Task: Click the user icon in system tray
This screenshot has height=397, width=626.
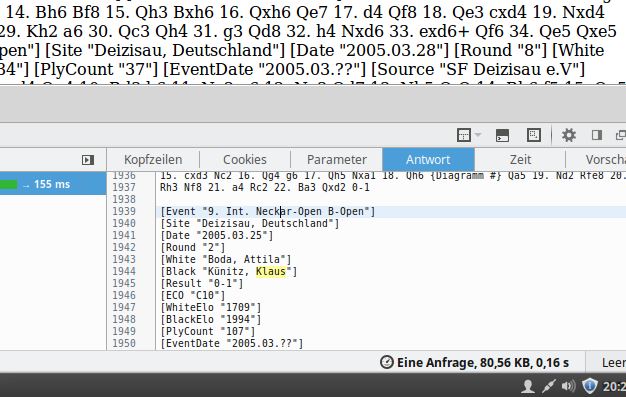Action: (x=528, y=386)
